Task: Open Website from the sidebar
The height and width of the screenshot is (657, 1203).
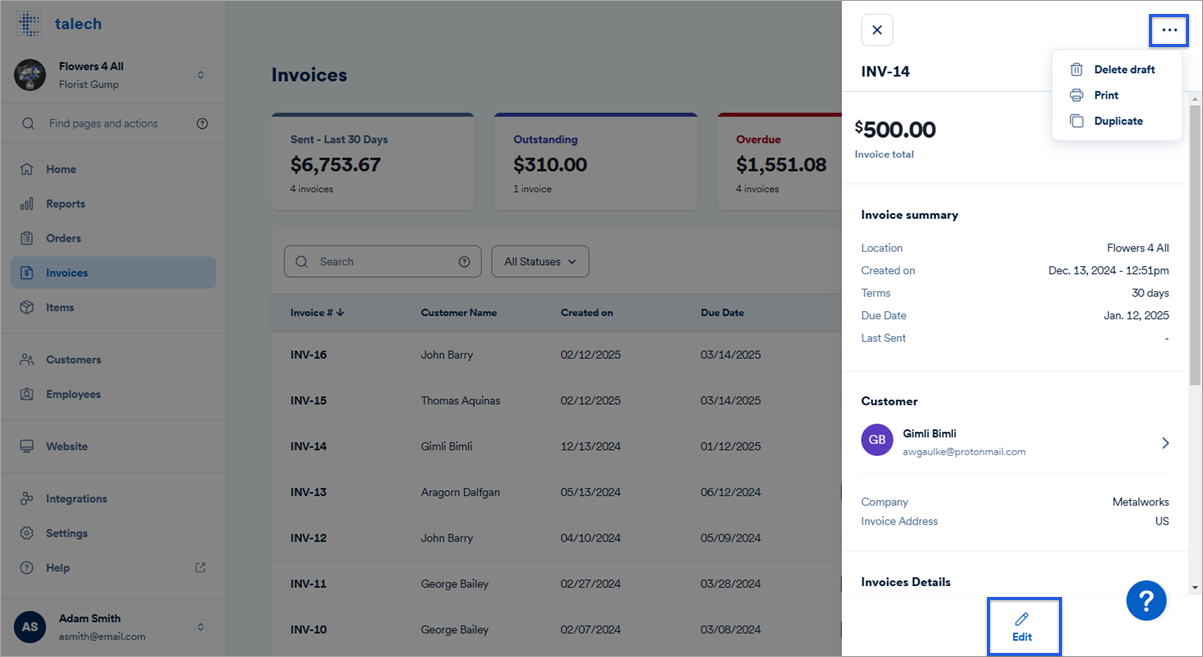Action: pos(113,447)
